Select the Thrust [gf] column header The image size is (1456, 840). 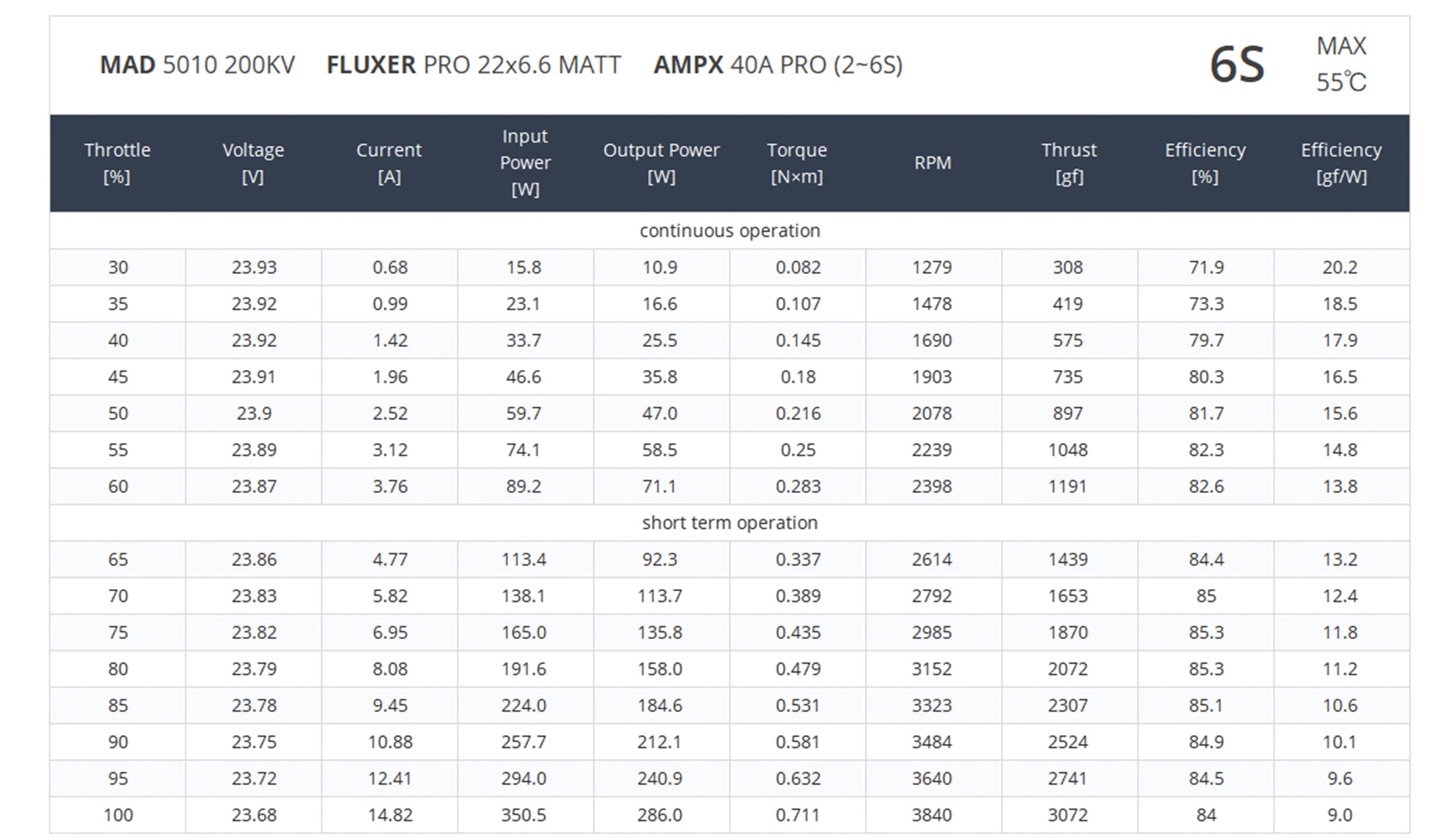(x=1069, y=163)
